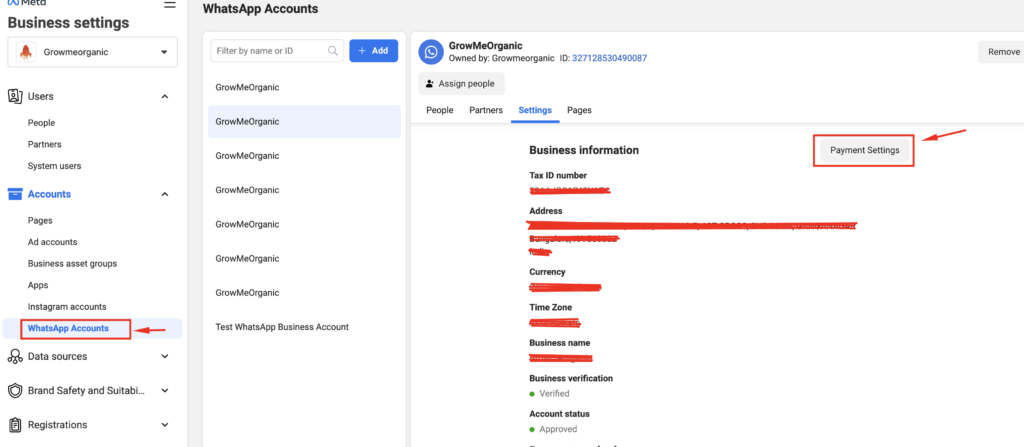Open Pages under Accounts
Screen dimensions: 1024x447
coord(40,221)
